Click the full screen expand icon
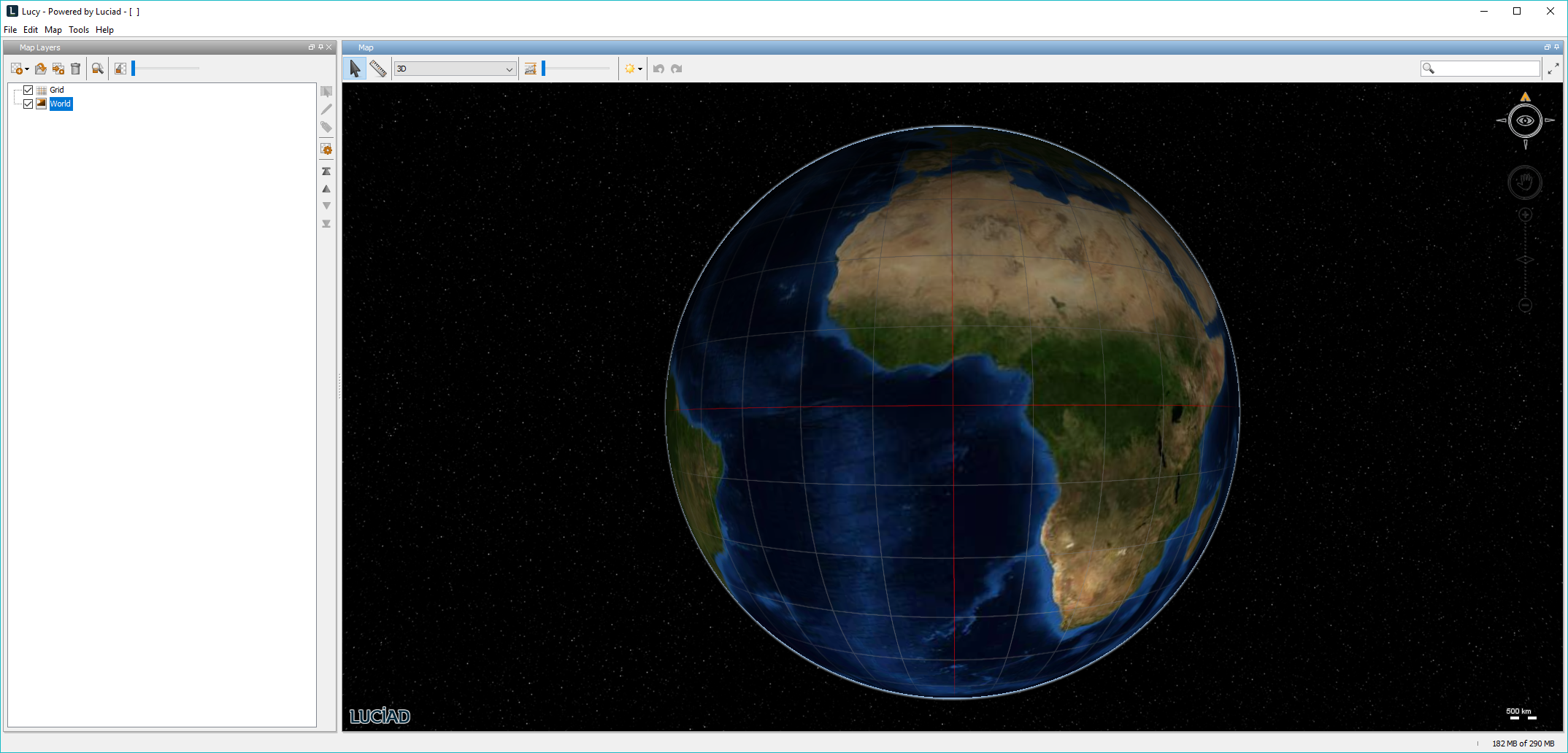The image size is (1568, 753). [1553, 69]
